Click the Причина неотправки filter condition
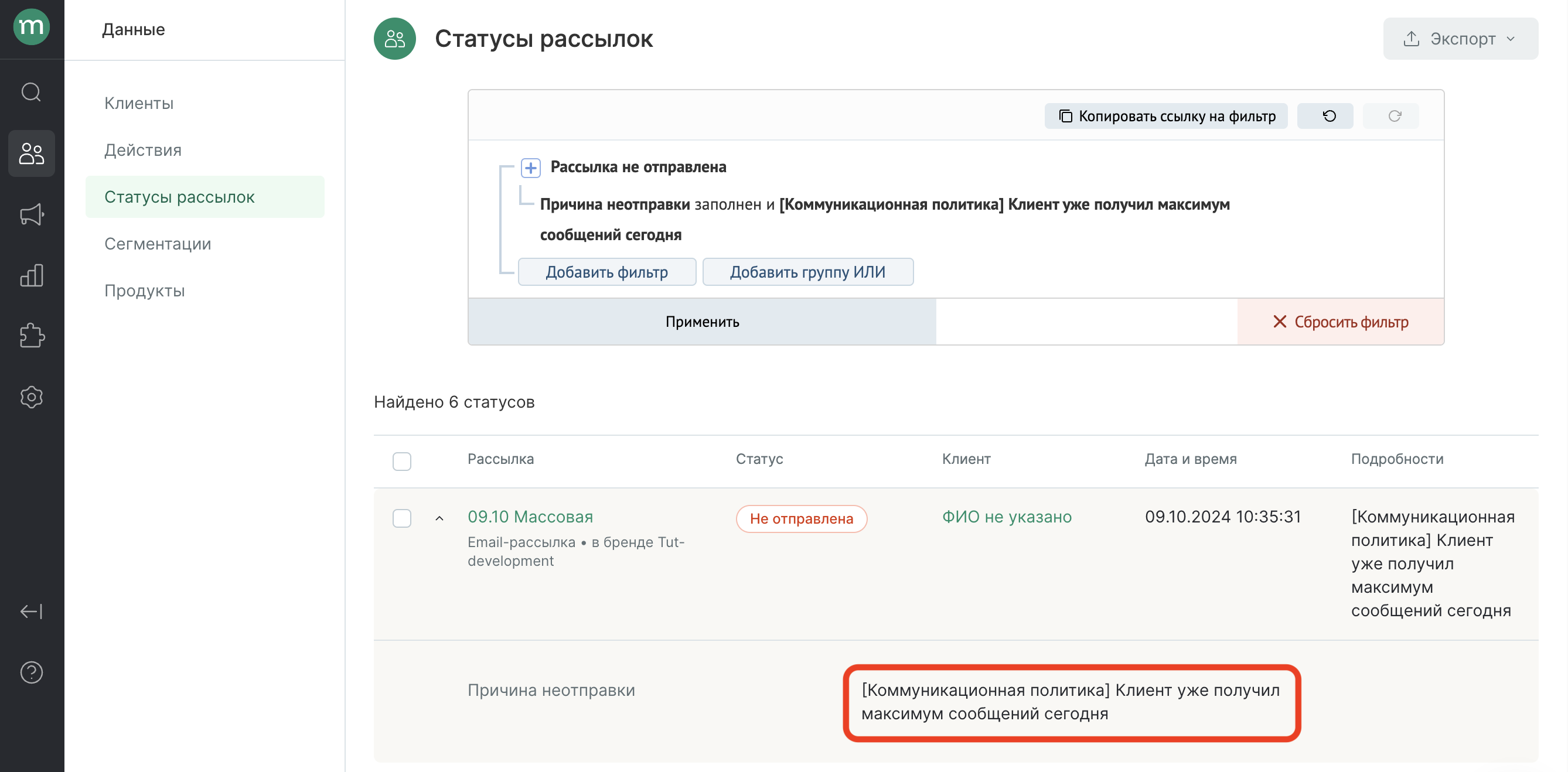The width and height of the screenshot is (1568, 772). [884, 219]
